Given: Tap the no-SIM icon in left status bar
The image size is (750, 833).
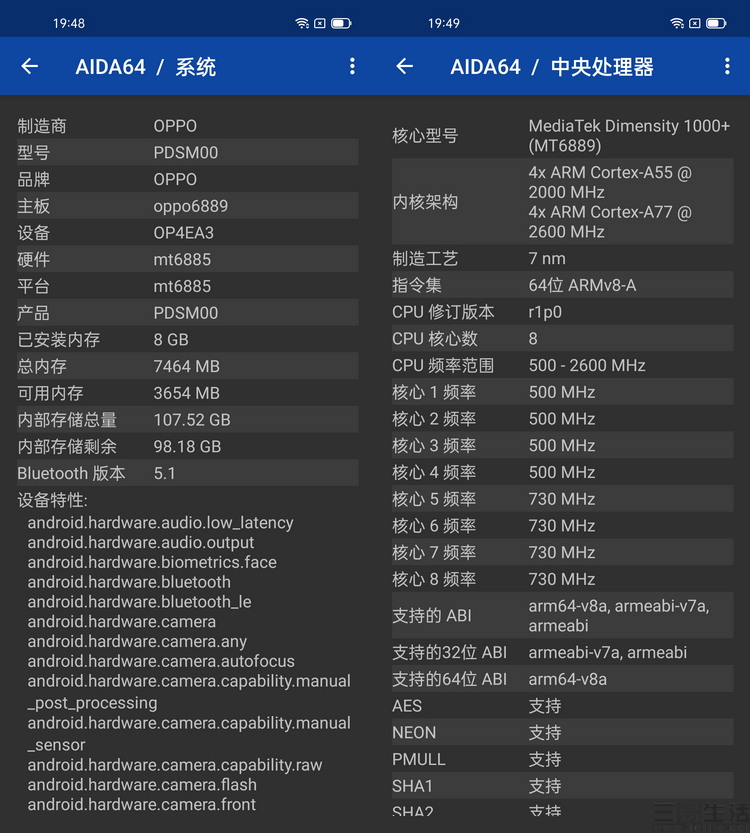Looking at the screenshot, I should [x=320, y=23].
